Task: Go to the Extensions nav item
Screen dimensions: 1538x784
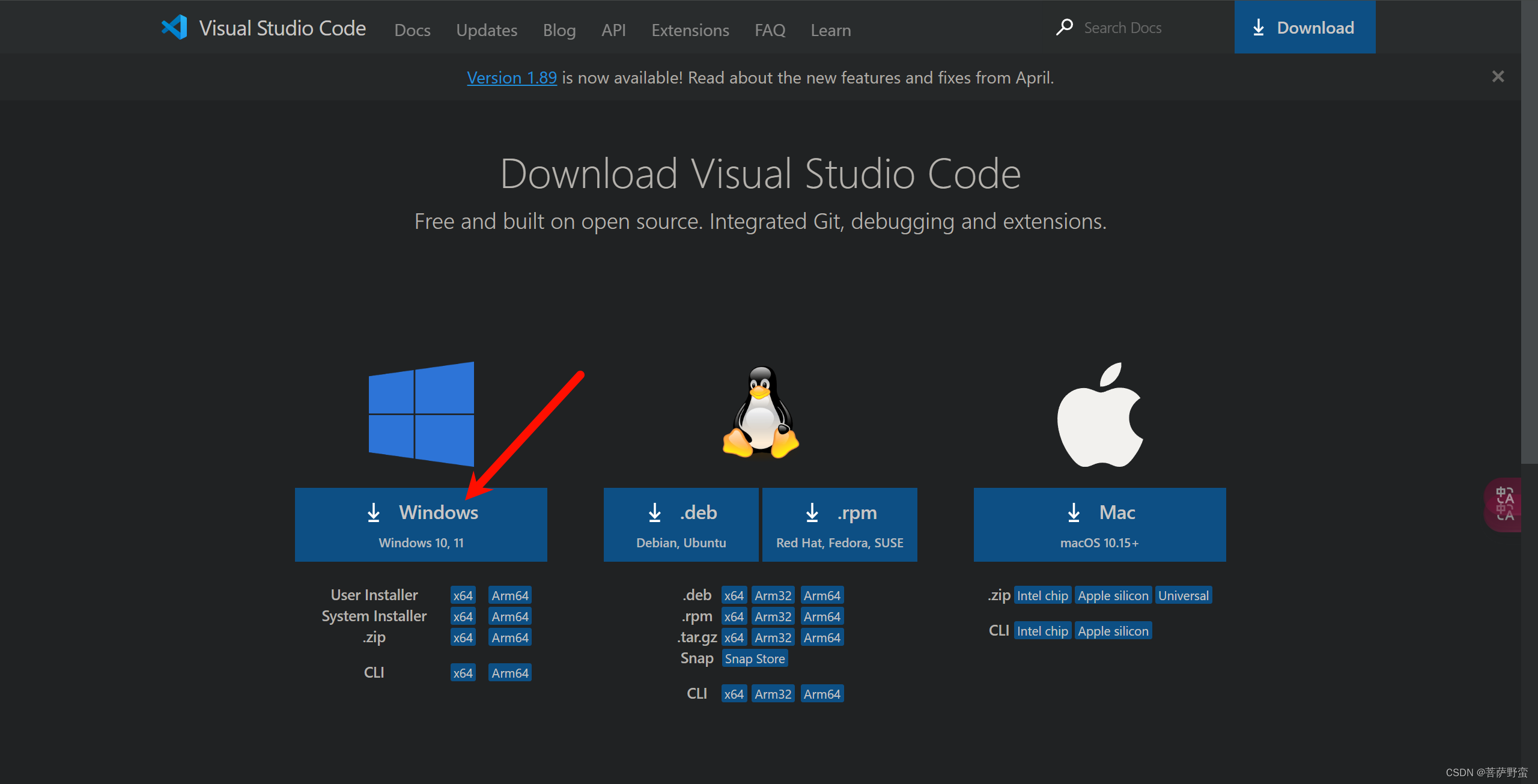Action: point(690,30)
